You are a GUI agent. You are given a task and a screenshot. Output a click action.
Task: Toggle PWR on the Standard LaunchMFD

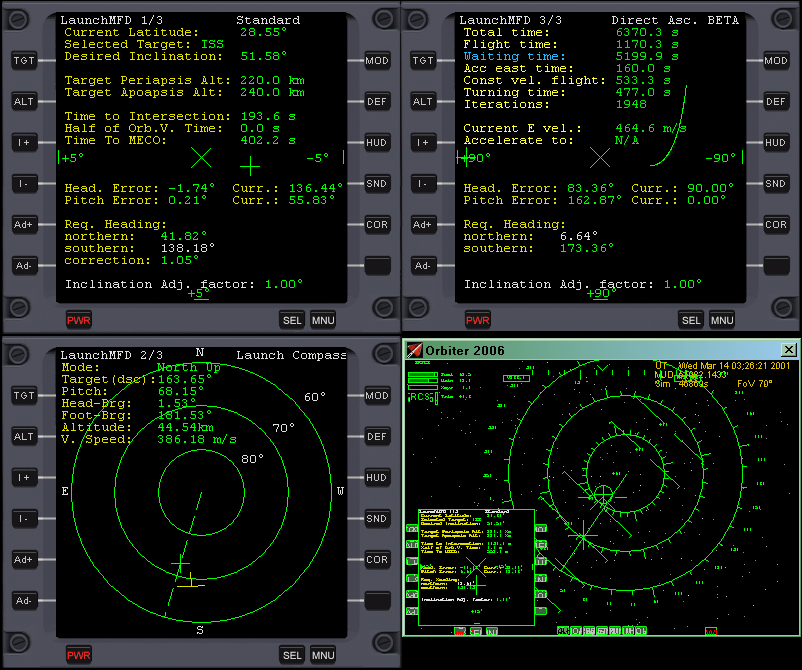point(78,320)
